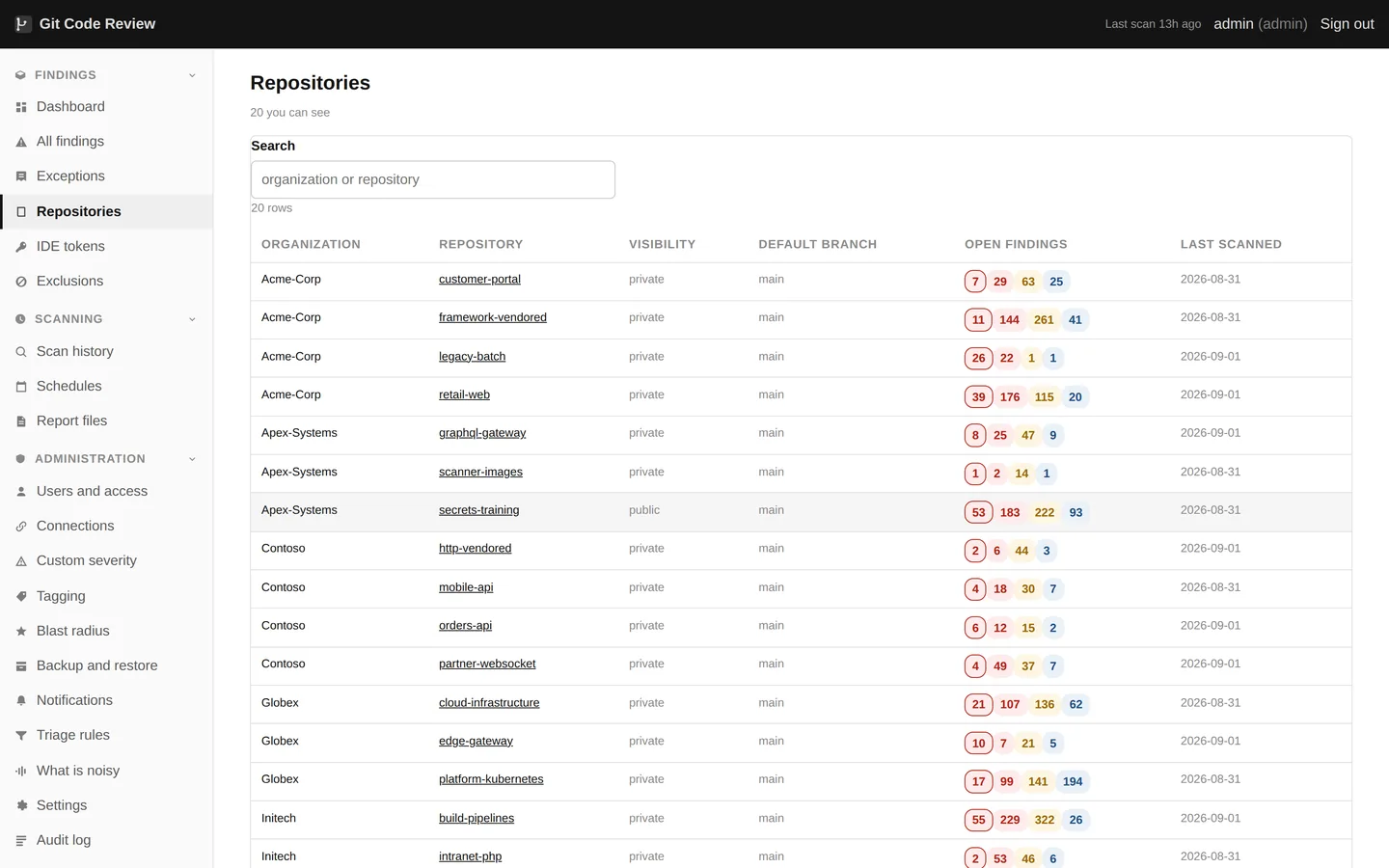The width and height of the screenshot is (1389, 868).
Task: Click the Scan history magnifier icon
Action: [21, 352]
